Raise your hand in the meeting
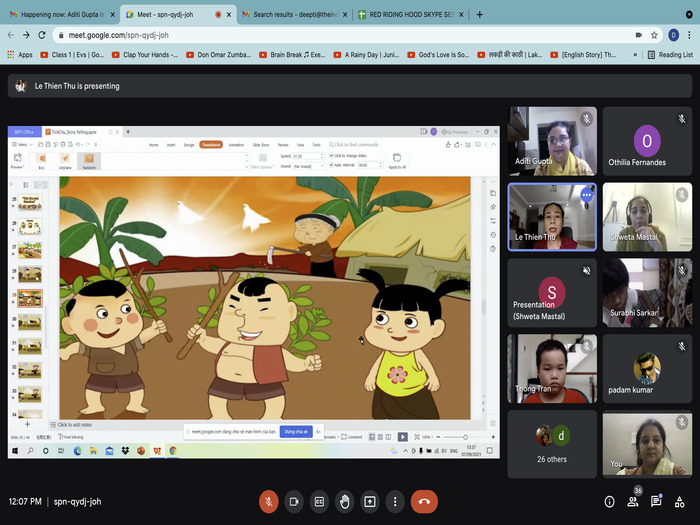 click(x=345, y=502)
